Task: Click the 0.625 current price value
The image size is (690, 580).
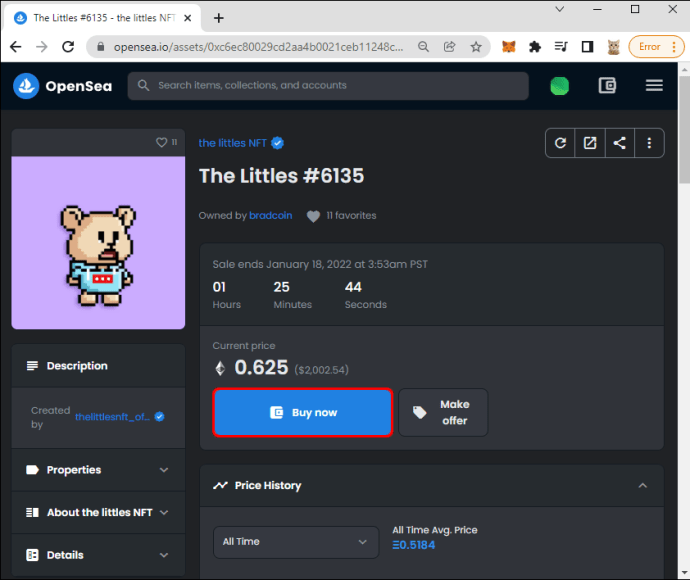Action: tap(261, 367)
